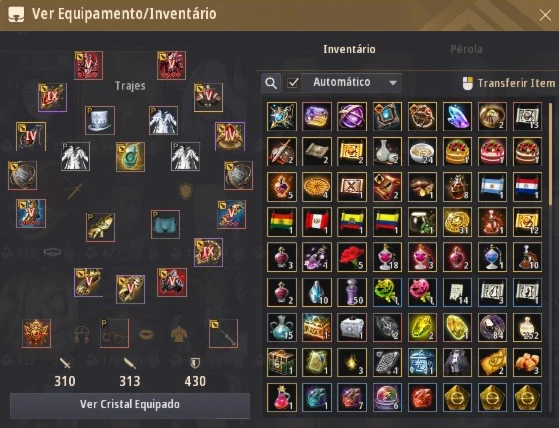Select the white top hat costume slot
The height and width of the screenshot is (428, 559).
100,120
